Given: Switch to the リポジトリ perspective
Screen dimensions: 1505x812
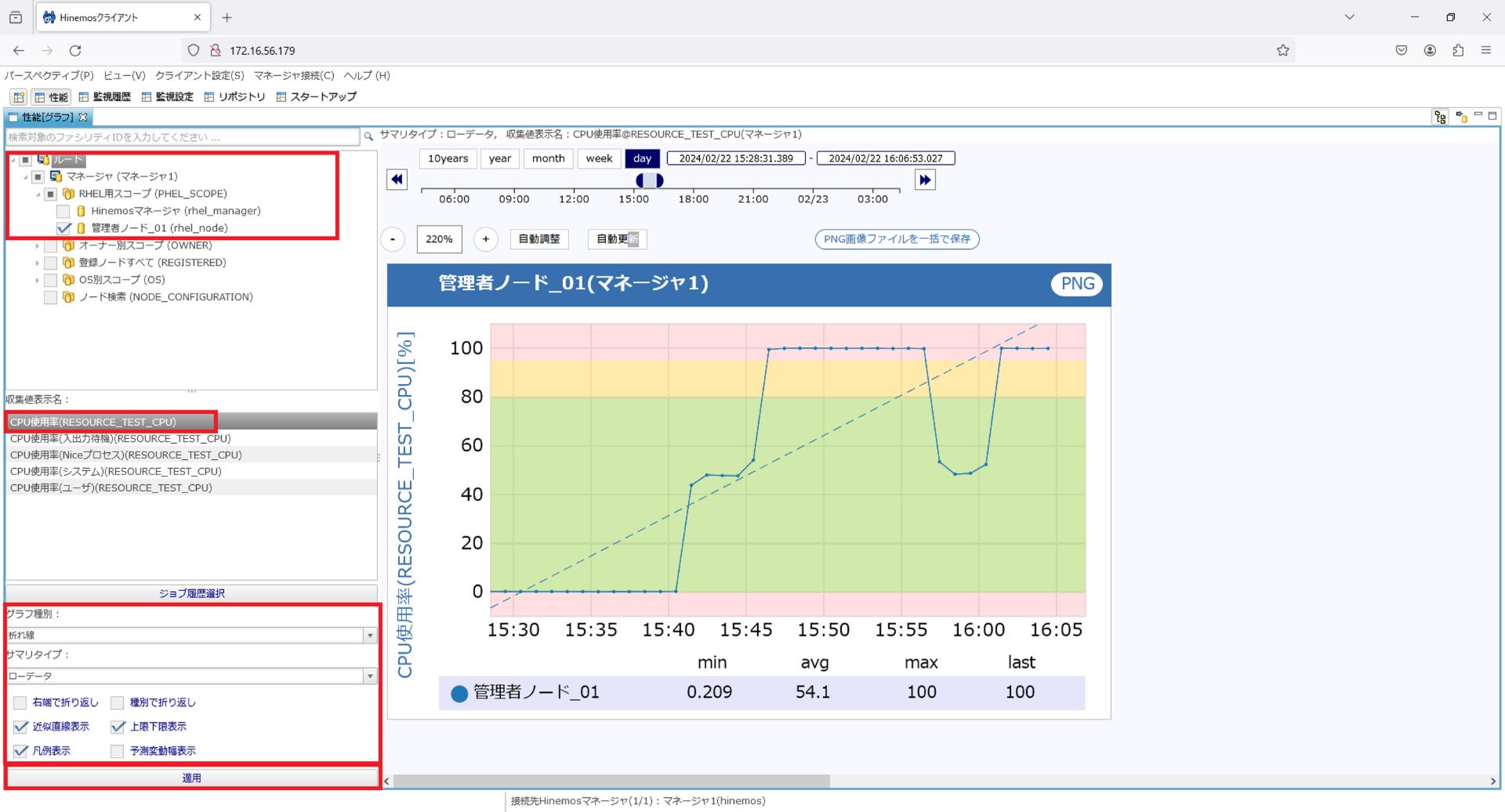Looking at the screenshot, I should pyautogui.click(x=234, y=97).
